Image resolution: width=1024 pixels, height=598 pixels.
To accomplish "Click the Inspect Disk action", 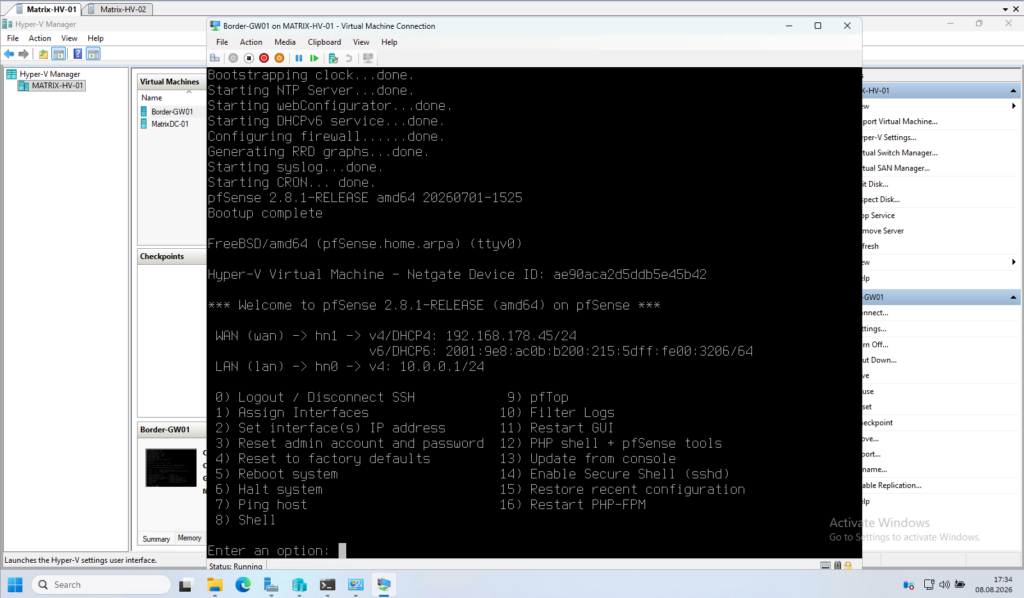I will click(x=881, y=200).
